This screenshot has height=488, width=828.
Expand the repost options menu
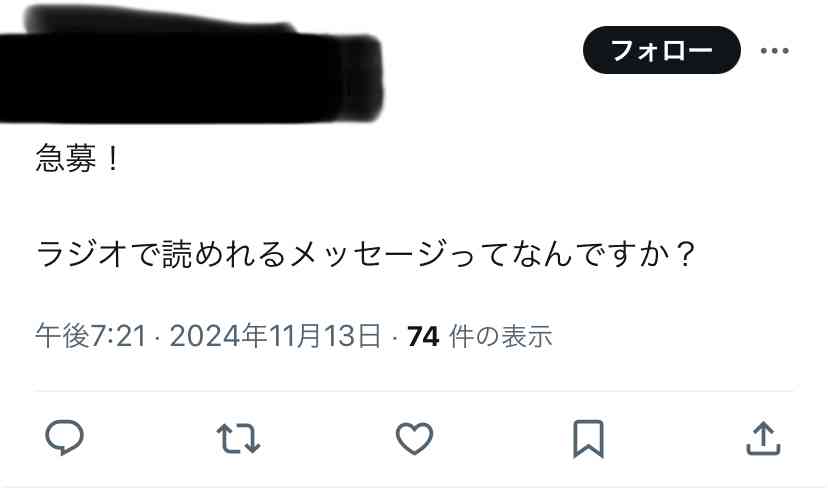238,438
